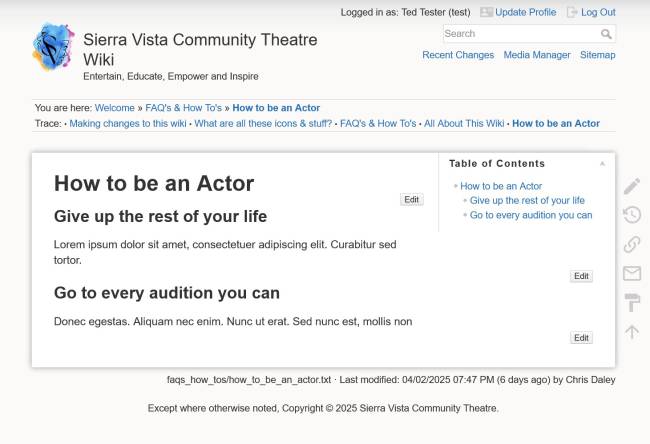
Task: Click the edit page pencil icon
Action: [x=631, y=186]
